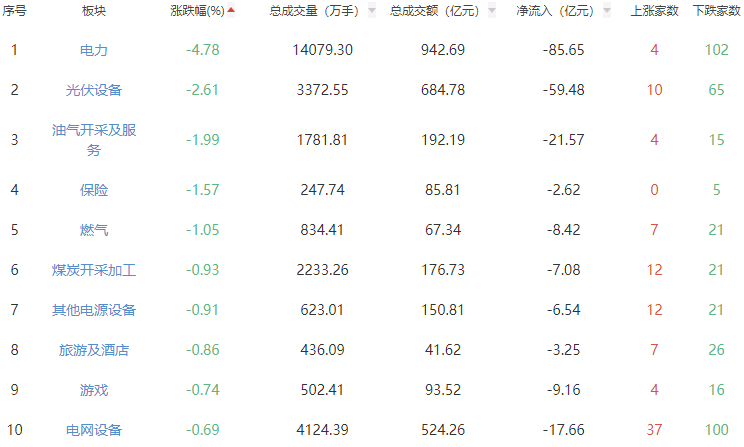Open the 保险 sector link

pos(94,190)
